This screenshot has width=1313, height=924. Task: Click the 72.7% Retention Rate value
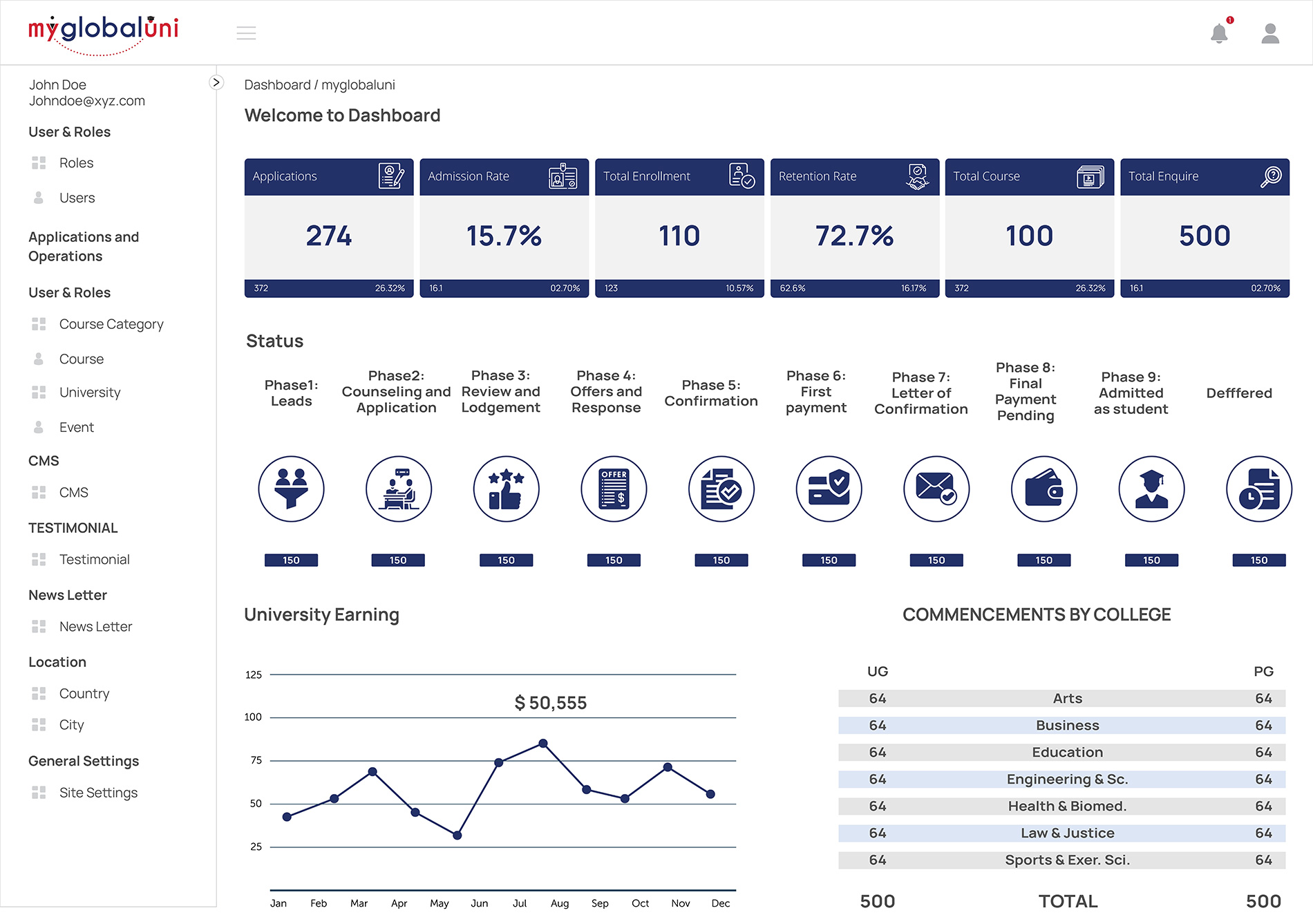click(x=855, y=236)
